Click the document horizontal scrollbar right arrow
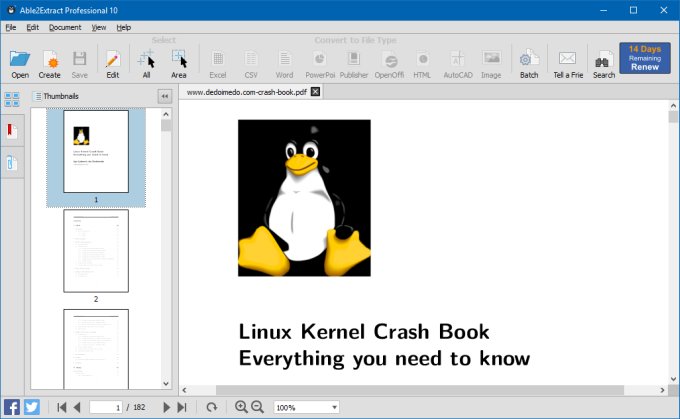Viewport: 680px width, 419px height. [x=662, y=390]
